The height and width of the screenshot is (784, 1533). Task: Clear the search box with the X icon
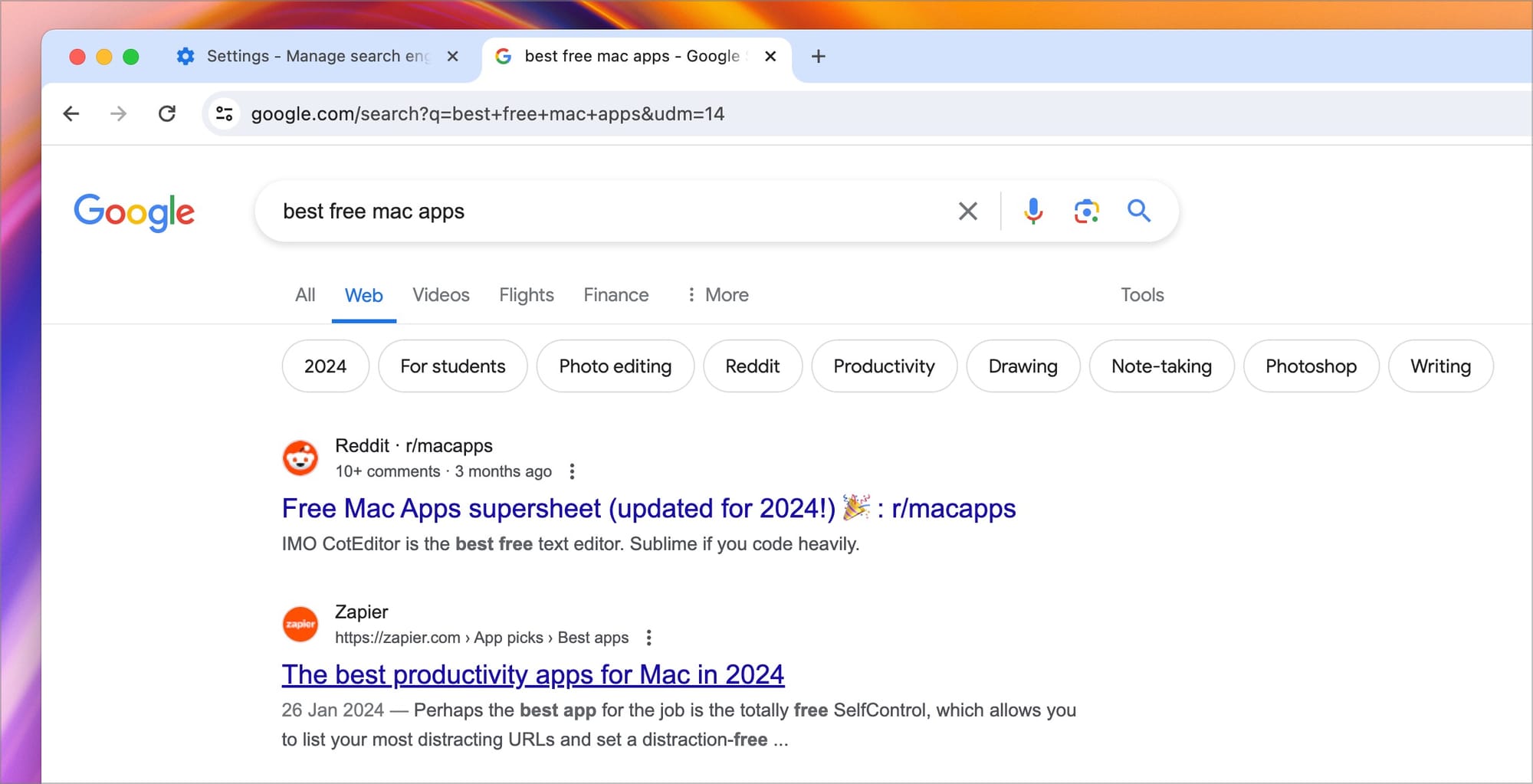click(x=968, y=212)
